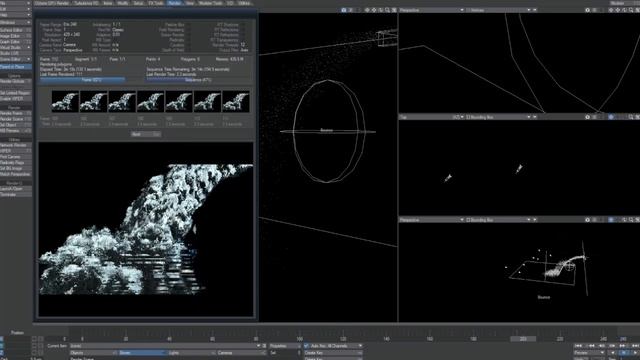Image resolution: width=640 pixels, height=360 pixels.
Task: Click the left viewport zoom magnifier icon
Action: pos(387,10)
